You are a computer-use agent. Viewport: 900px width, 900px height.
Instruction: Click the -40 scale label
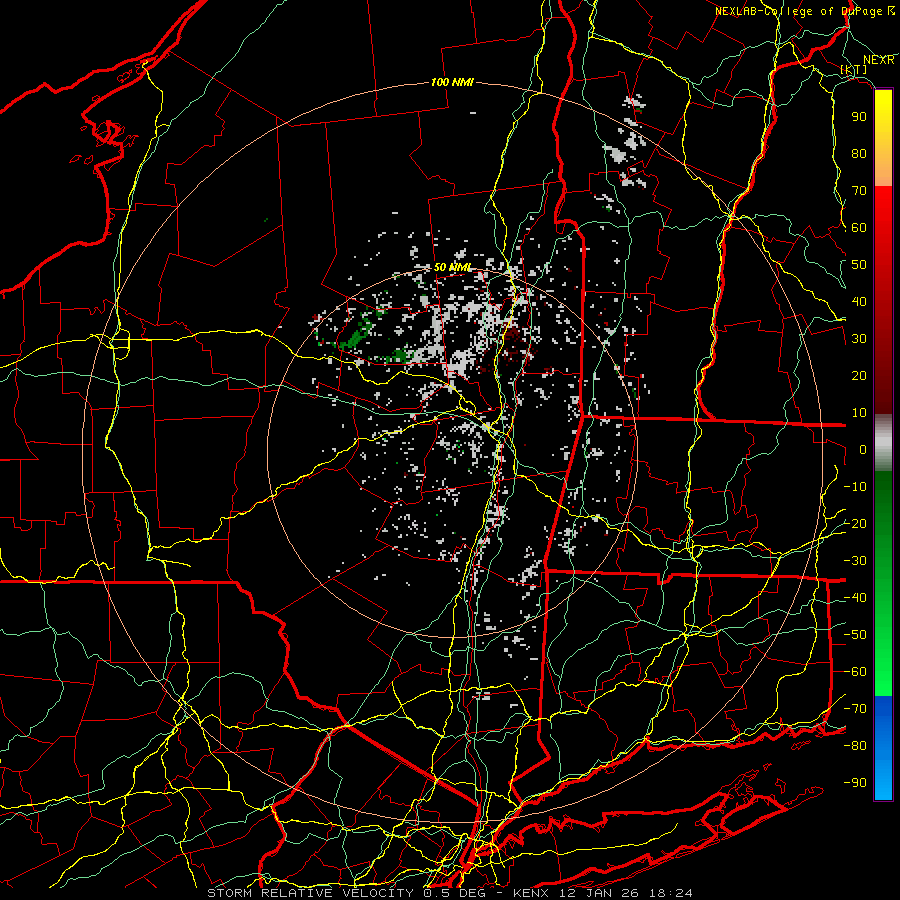click(x=855, y=598)
